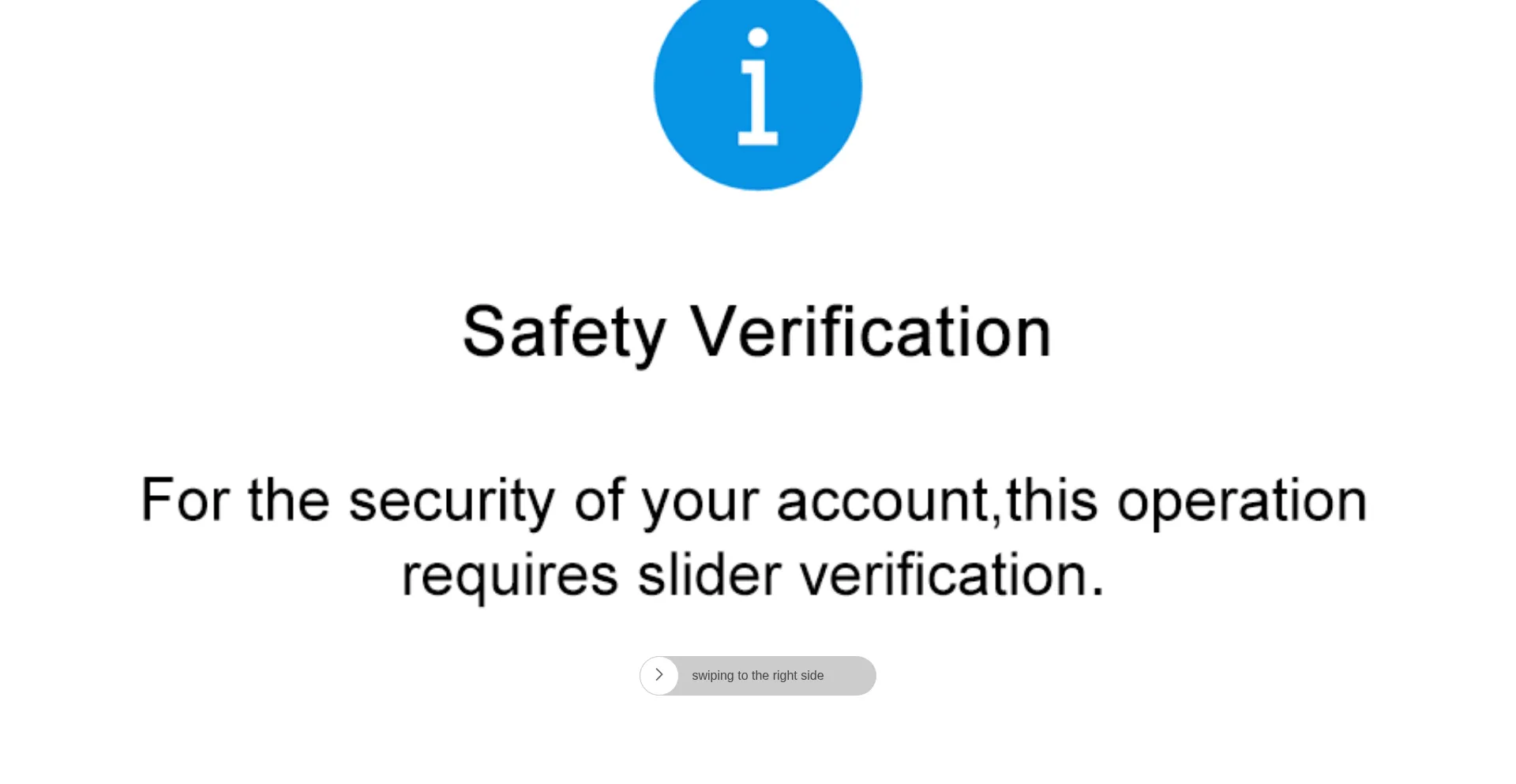1516x784 pixels.
Task: Click the word 'side' on the slider
Action: [812, 676]
